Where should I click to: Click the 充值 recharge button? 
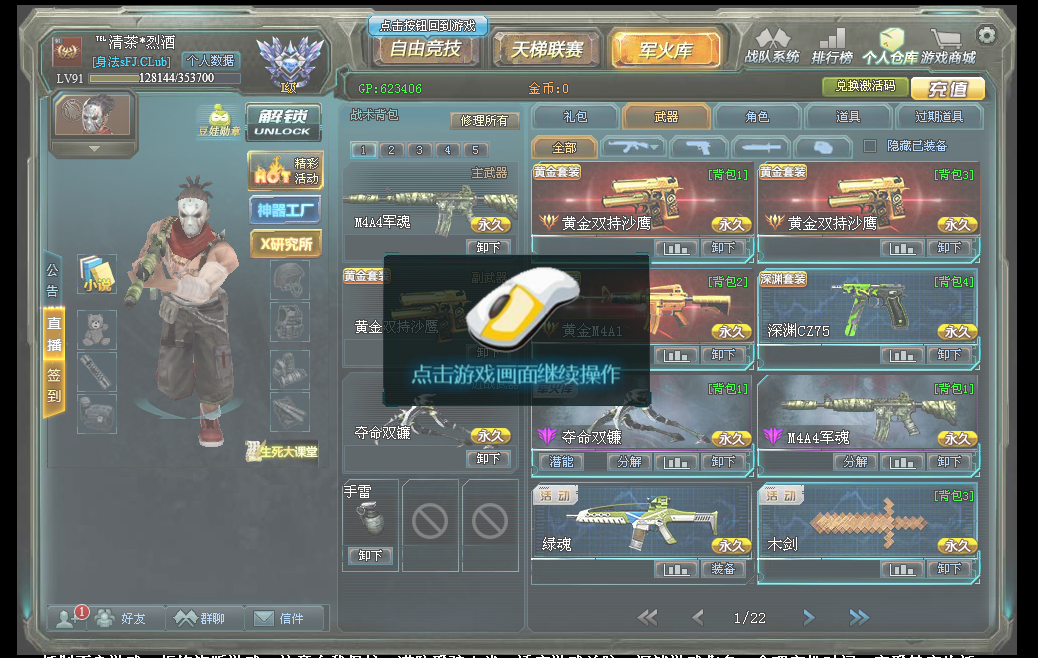pos(947,88)
